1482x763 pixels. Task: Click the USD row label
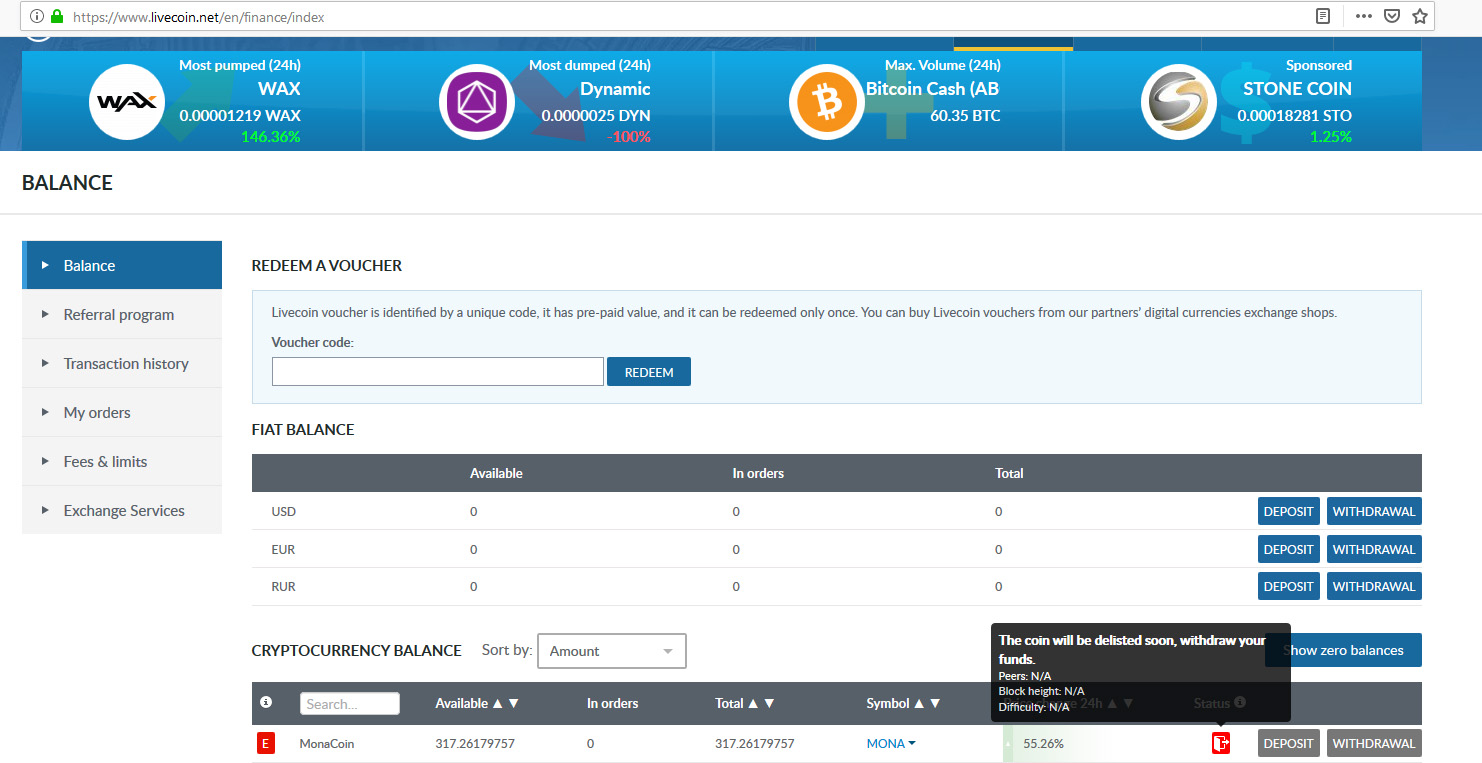(x=284, y=511)
